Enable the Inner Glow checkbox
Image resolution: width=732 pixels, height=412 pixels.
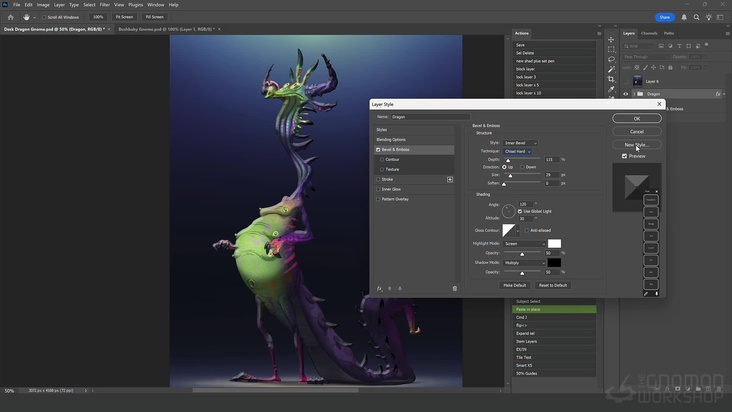click(x=378, y=189)
